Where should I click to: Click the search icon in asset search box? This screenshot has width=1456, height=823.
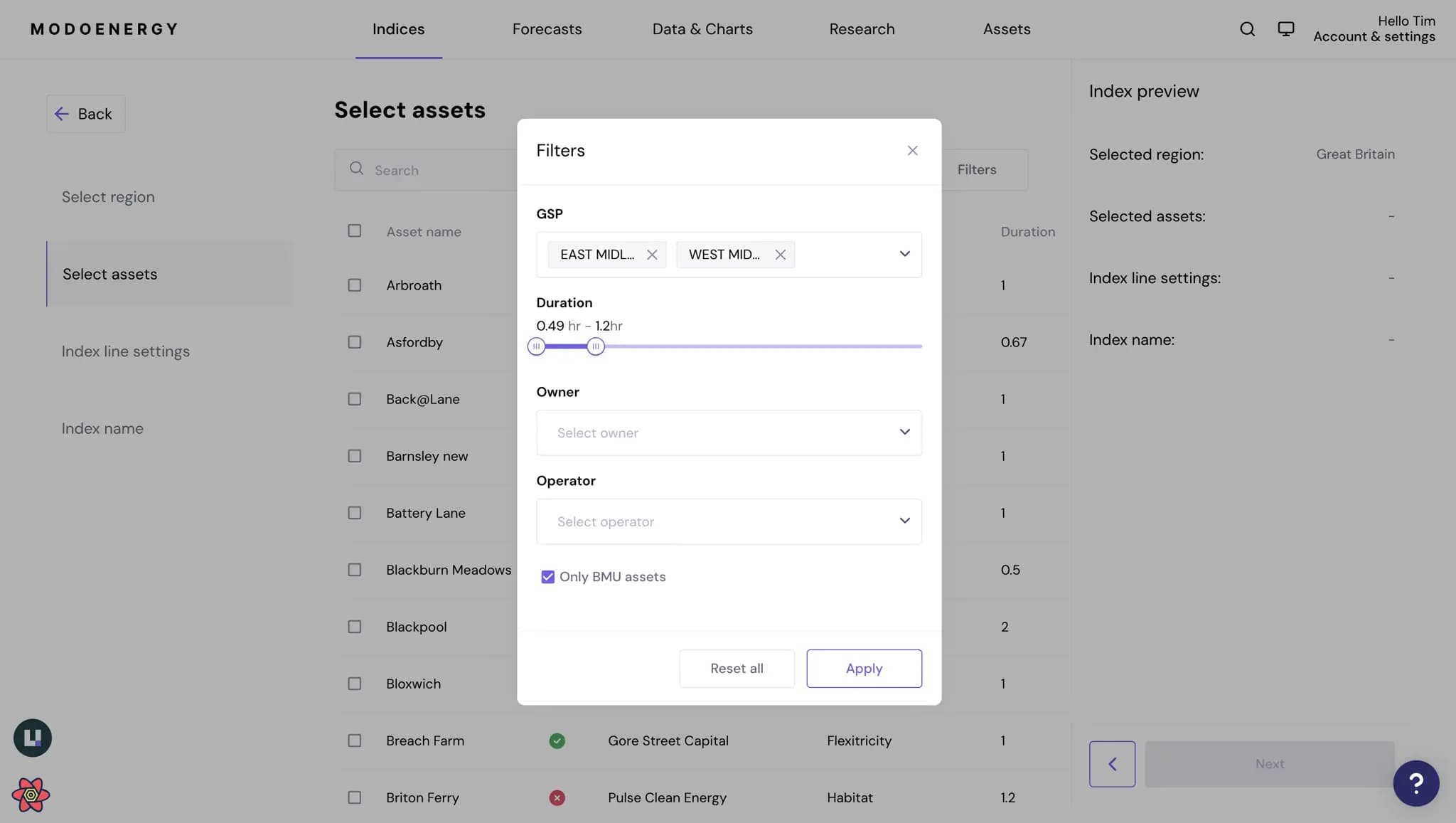click(356, 169)
